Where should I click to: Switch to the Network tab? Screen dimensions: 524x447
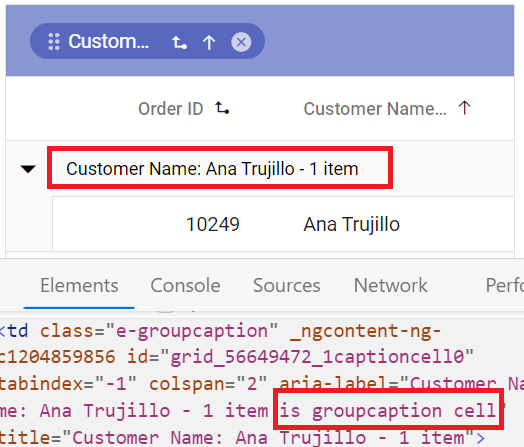391,285
